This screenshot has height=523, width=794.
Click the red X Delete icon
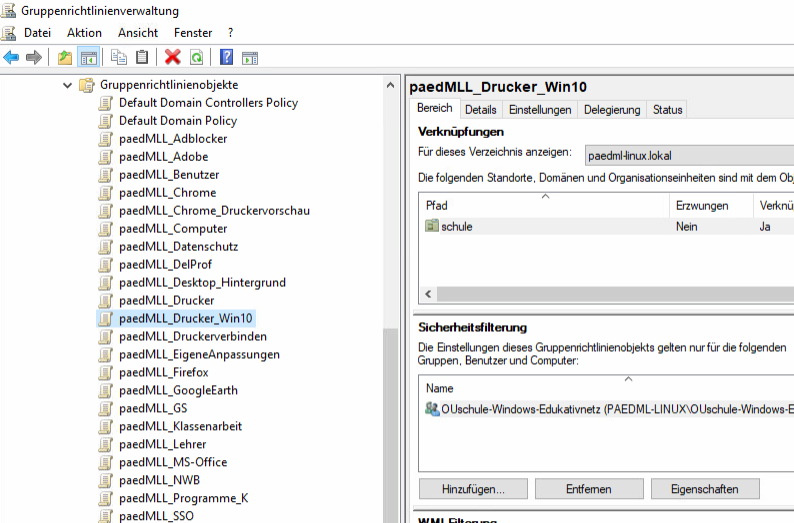pos(173,57)
